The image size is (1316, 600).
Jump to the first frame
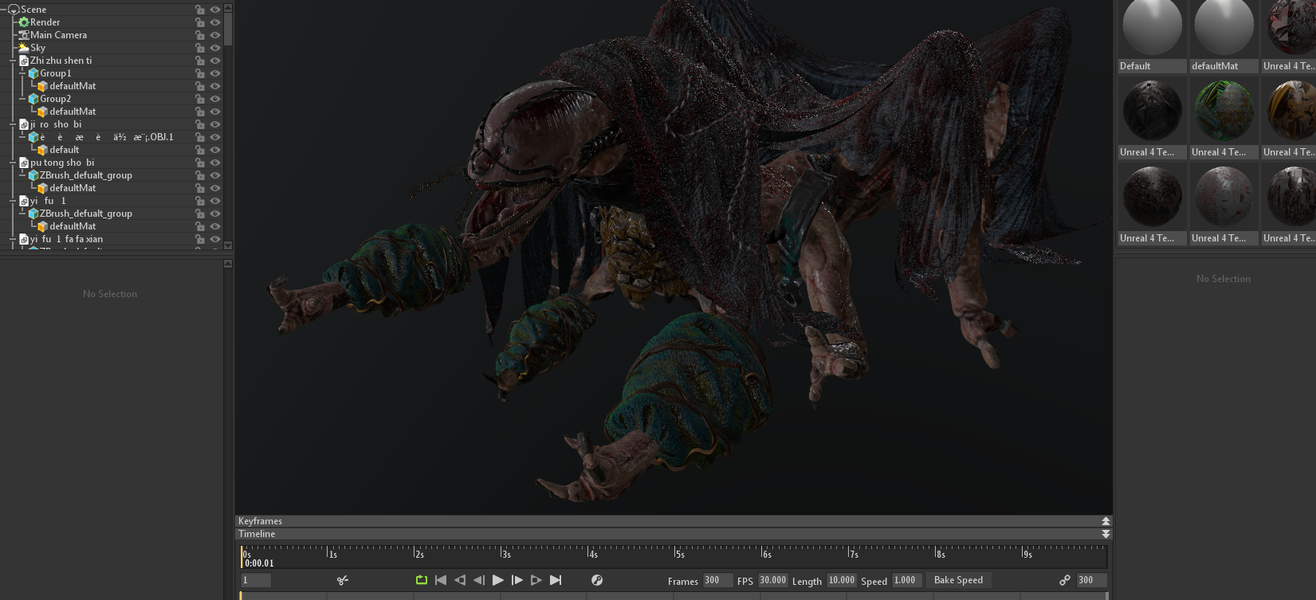(440, 580)
